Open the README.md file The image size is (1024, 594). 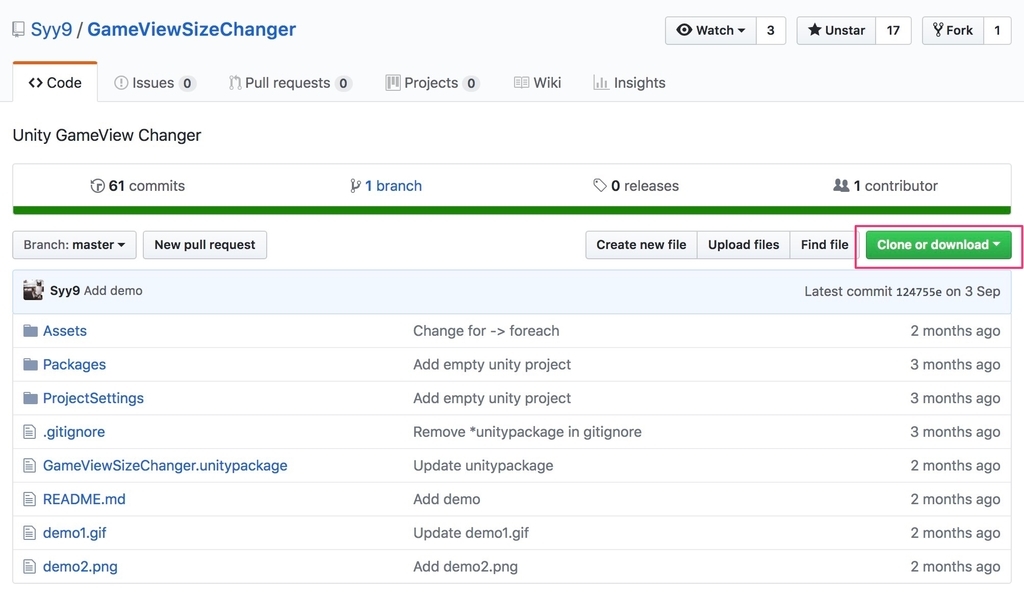coord(84,499)
